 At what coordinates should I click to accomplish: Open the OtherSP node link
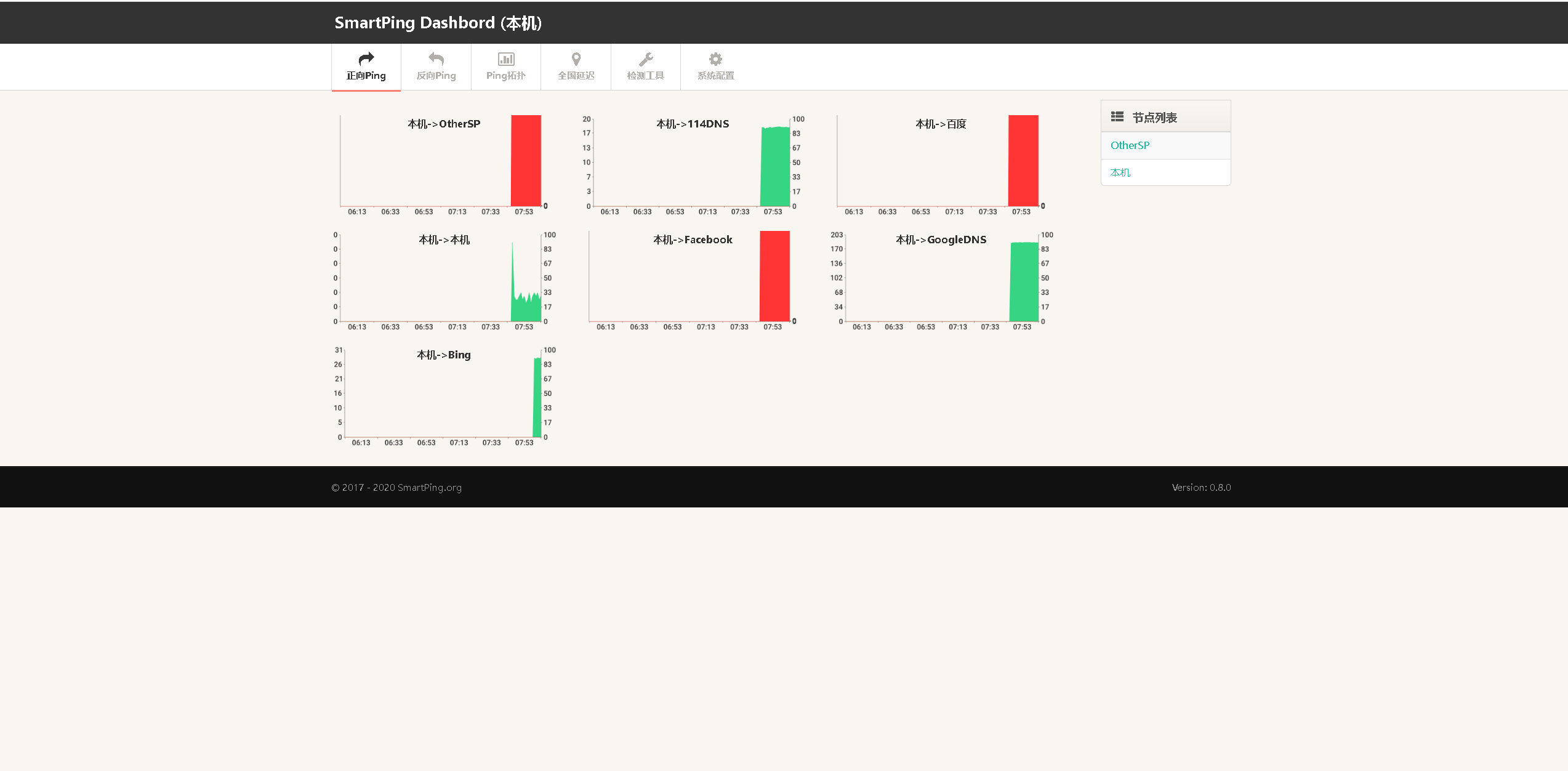1130,145
